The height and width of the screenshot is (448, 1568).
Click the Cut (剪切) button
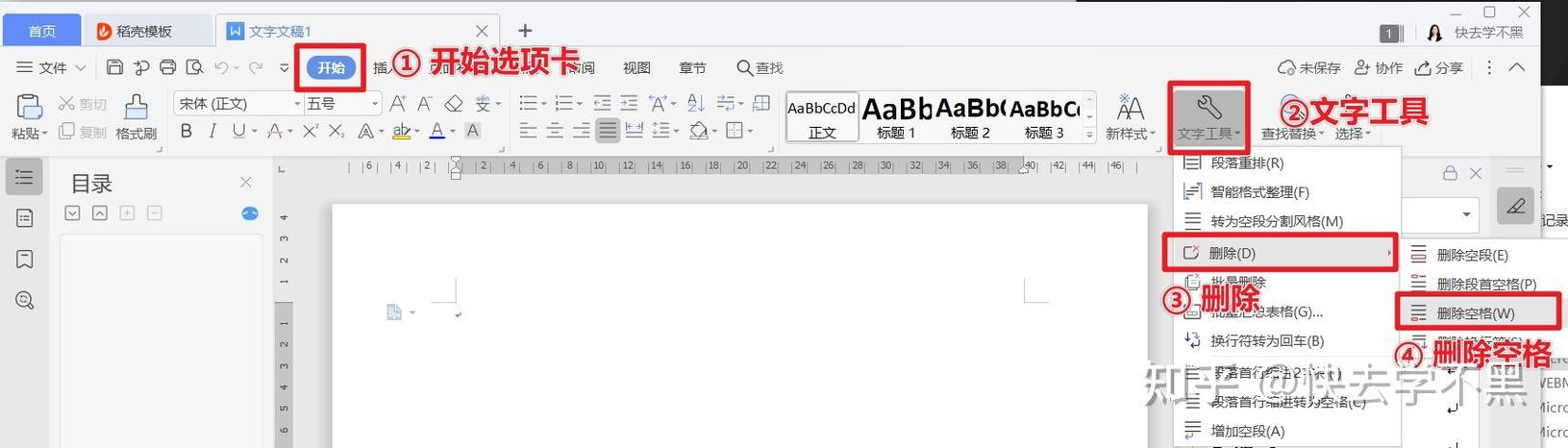pyautogui.click(x=83, y=104)
